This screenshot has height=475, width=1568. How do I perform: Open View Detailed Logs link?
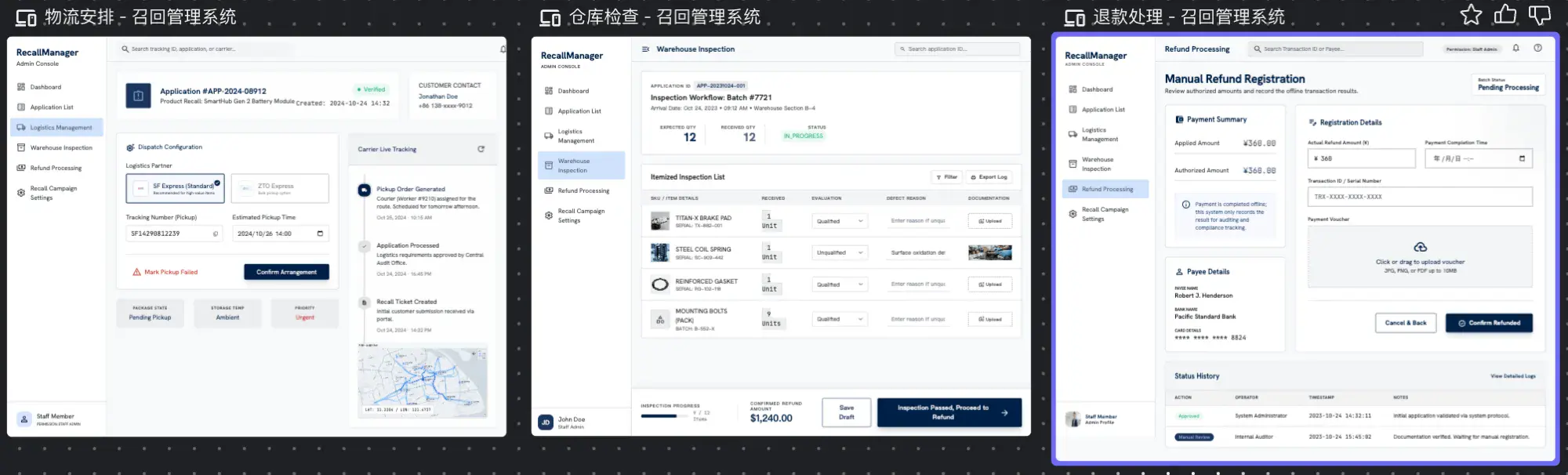pyautogui.click(x=1513, y=376)
